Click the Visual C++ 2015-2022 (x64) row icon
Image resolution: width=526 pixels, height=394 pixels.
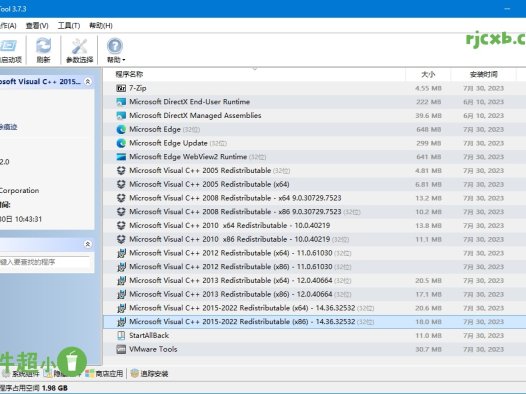[121, 308]
